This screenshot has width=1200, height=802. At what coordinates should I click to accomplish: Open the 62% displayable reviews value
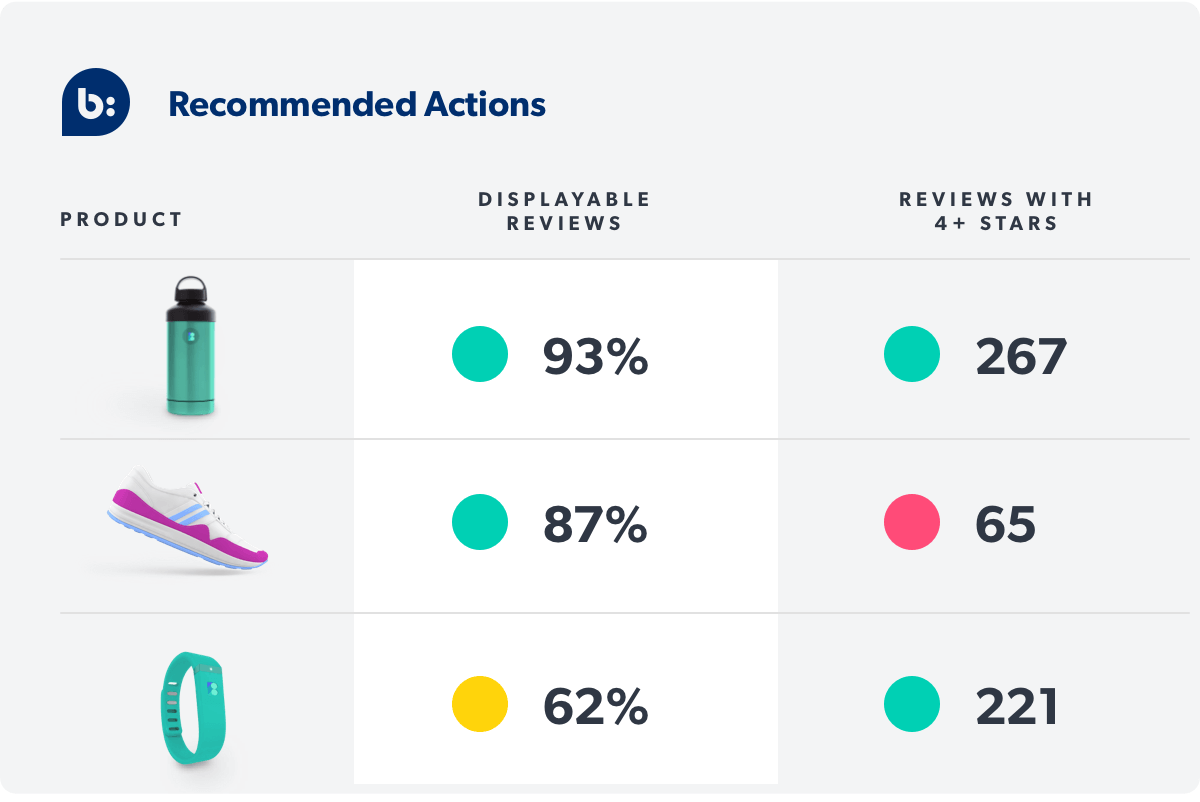click(596, 706)
